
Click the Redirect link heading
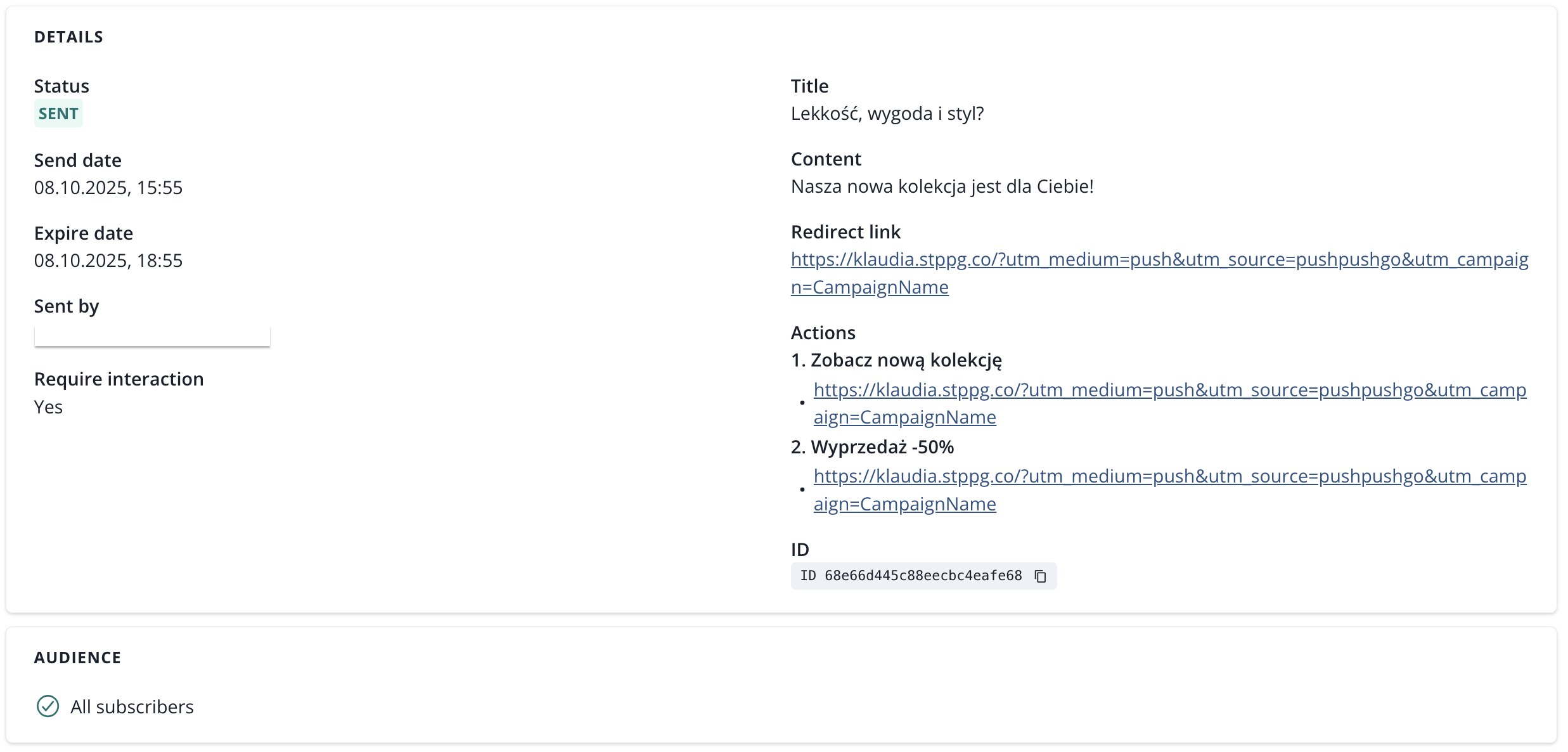845,232
